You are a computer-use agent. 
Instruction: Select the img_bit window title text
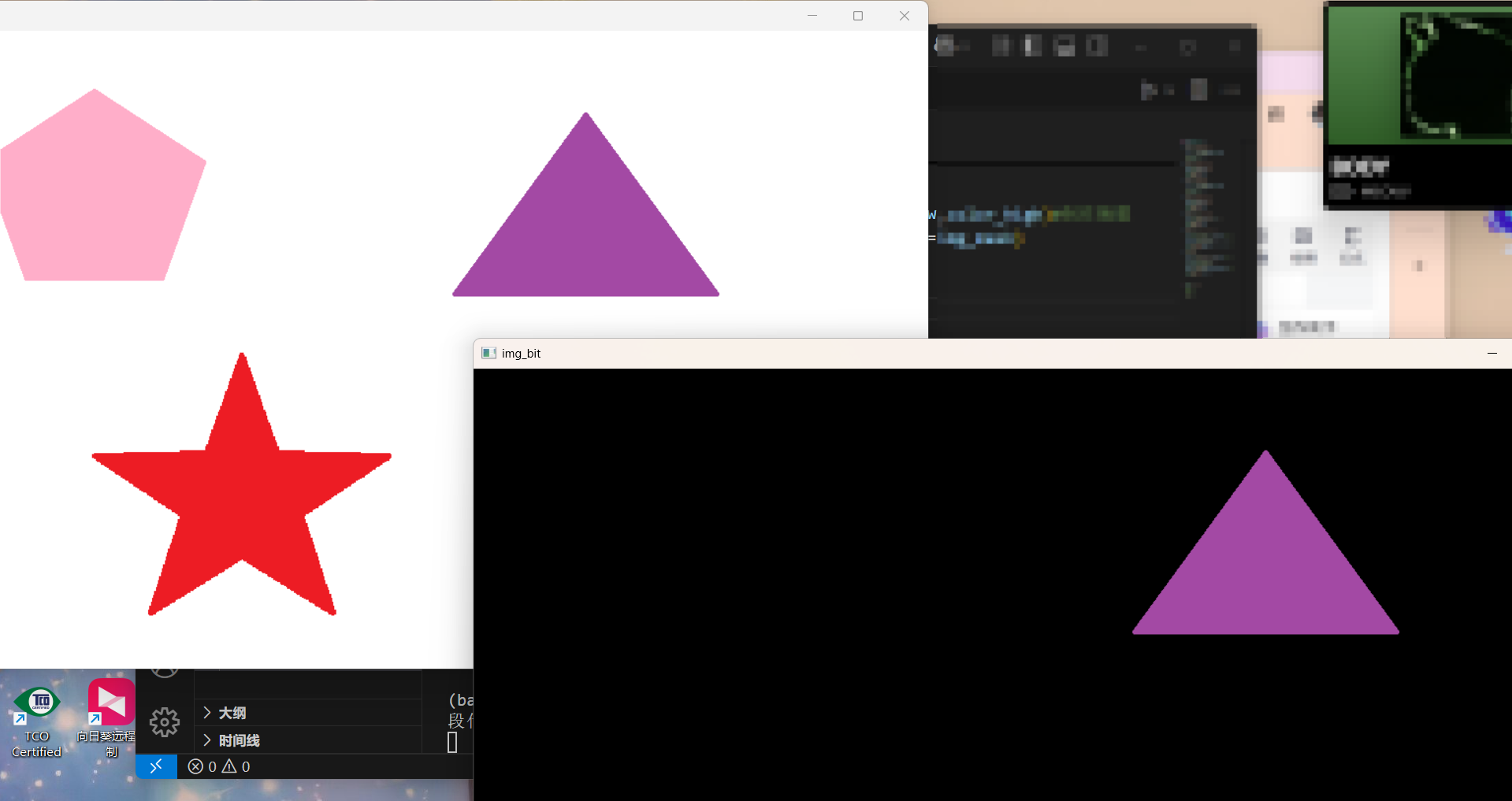[x=521, y=353]
